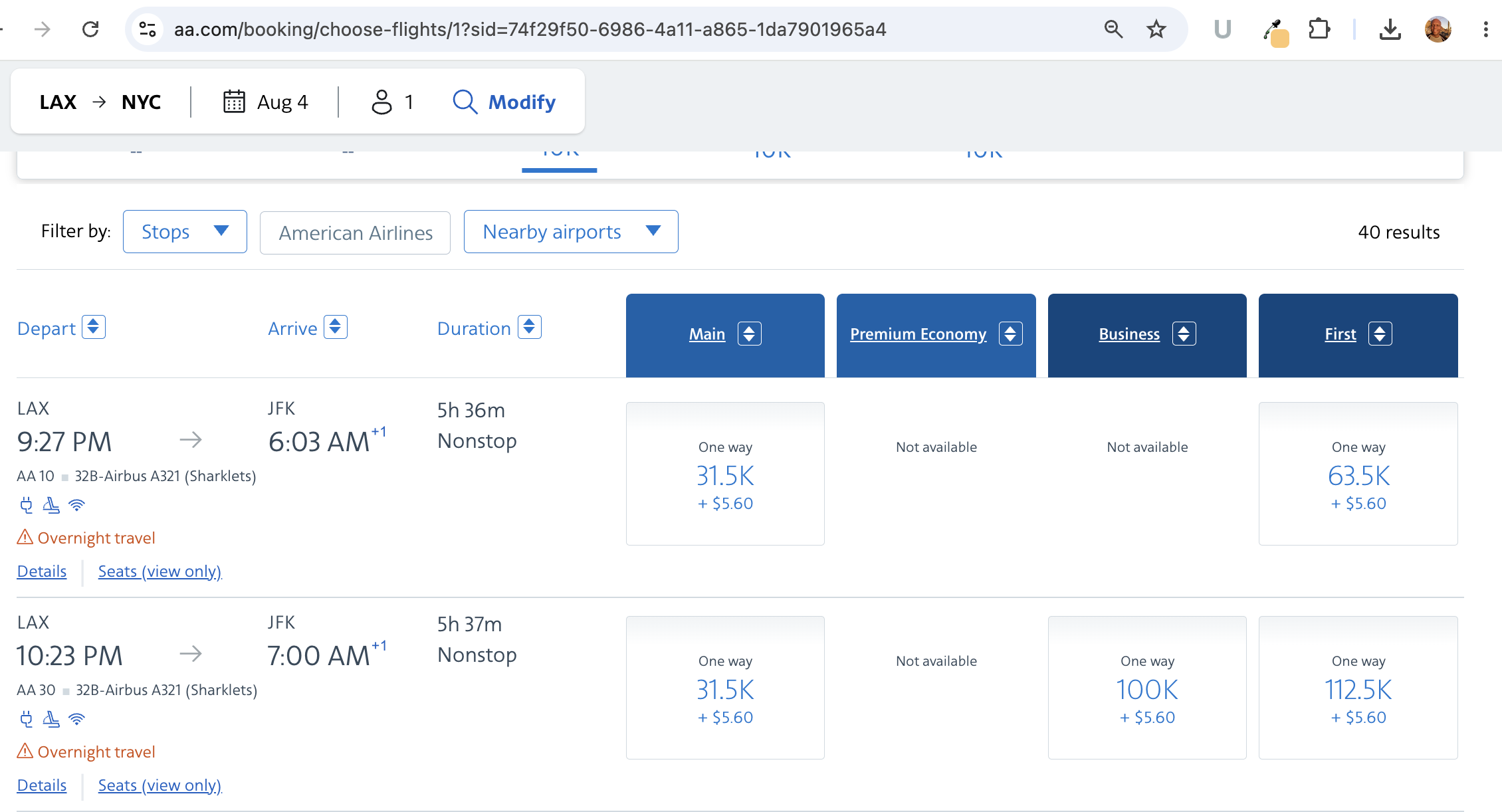Show browser downloads

1390,29
